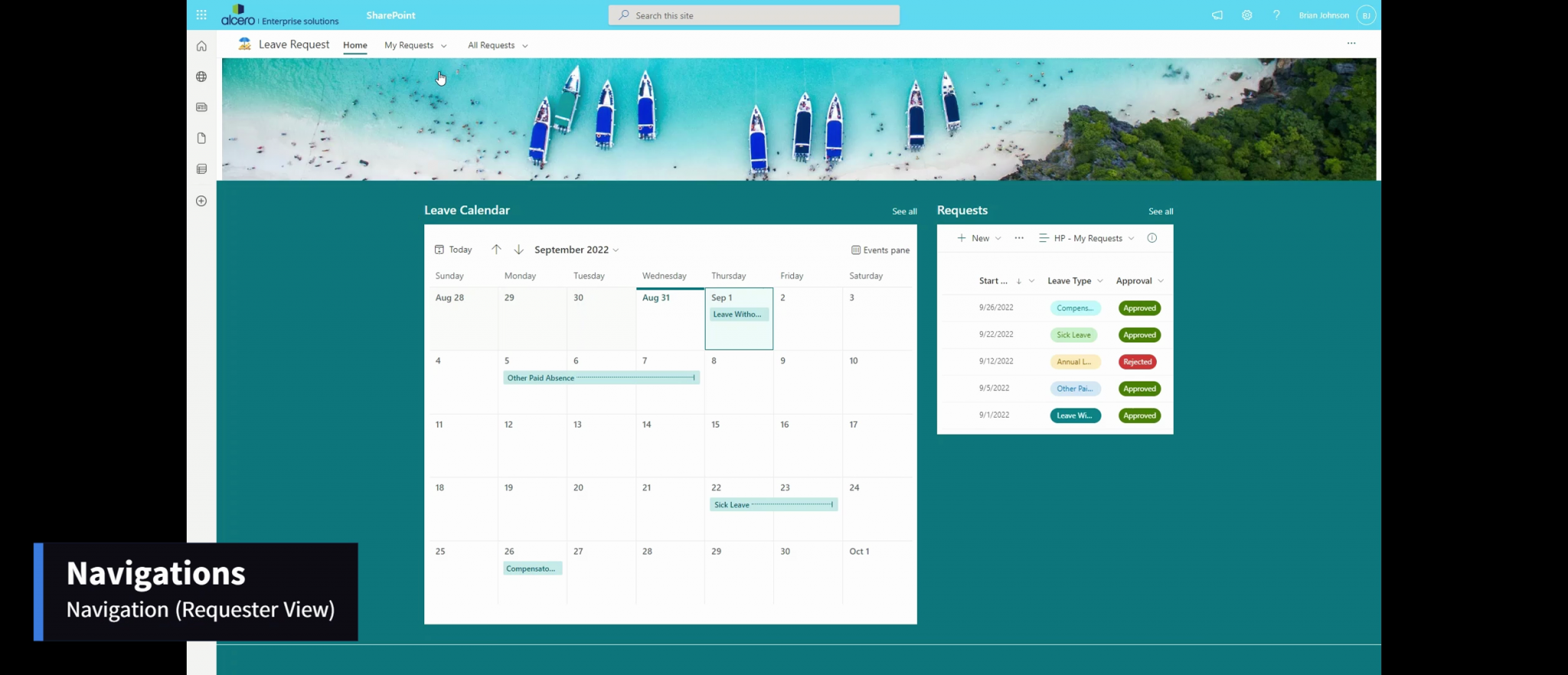Viewport: 1568px width, 675px height.
Task: Click the Help question mark icon
Action: [1276, 15]
